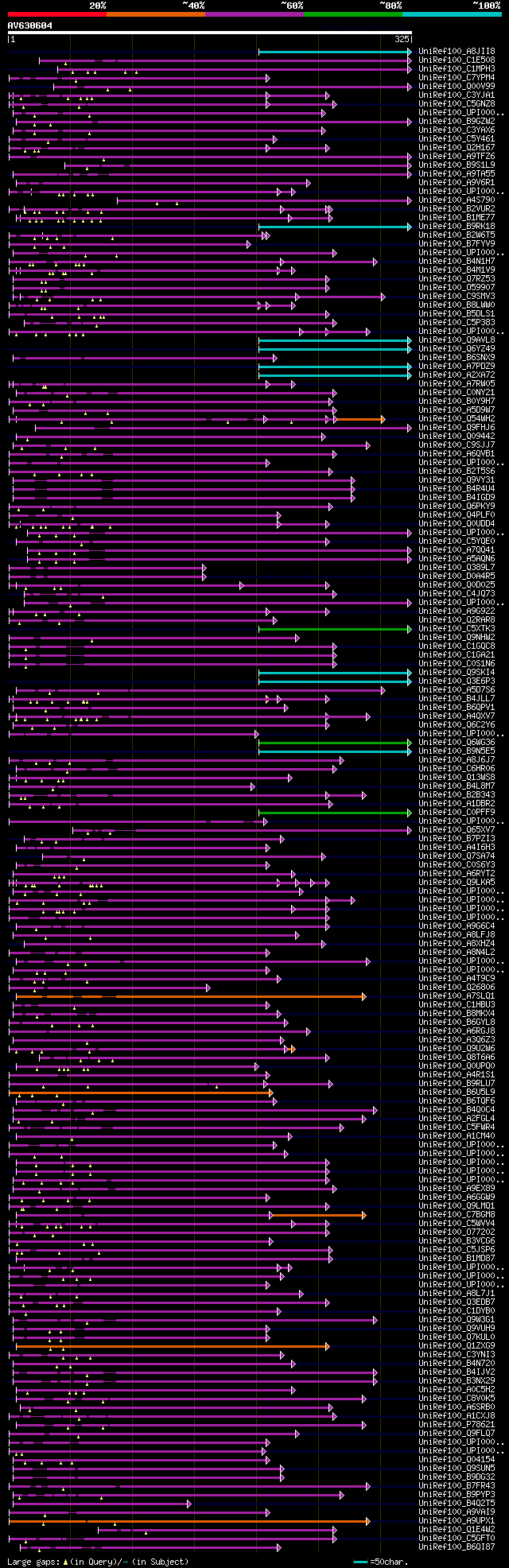Click the purple ~60% identity legend segment
The height and width of the screenshot is (1568, 509).
tap(254, 14)
